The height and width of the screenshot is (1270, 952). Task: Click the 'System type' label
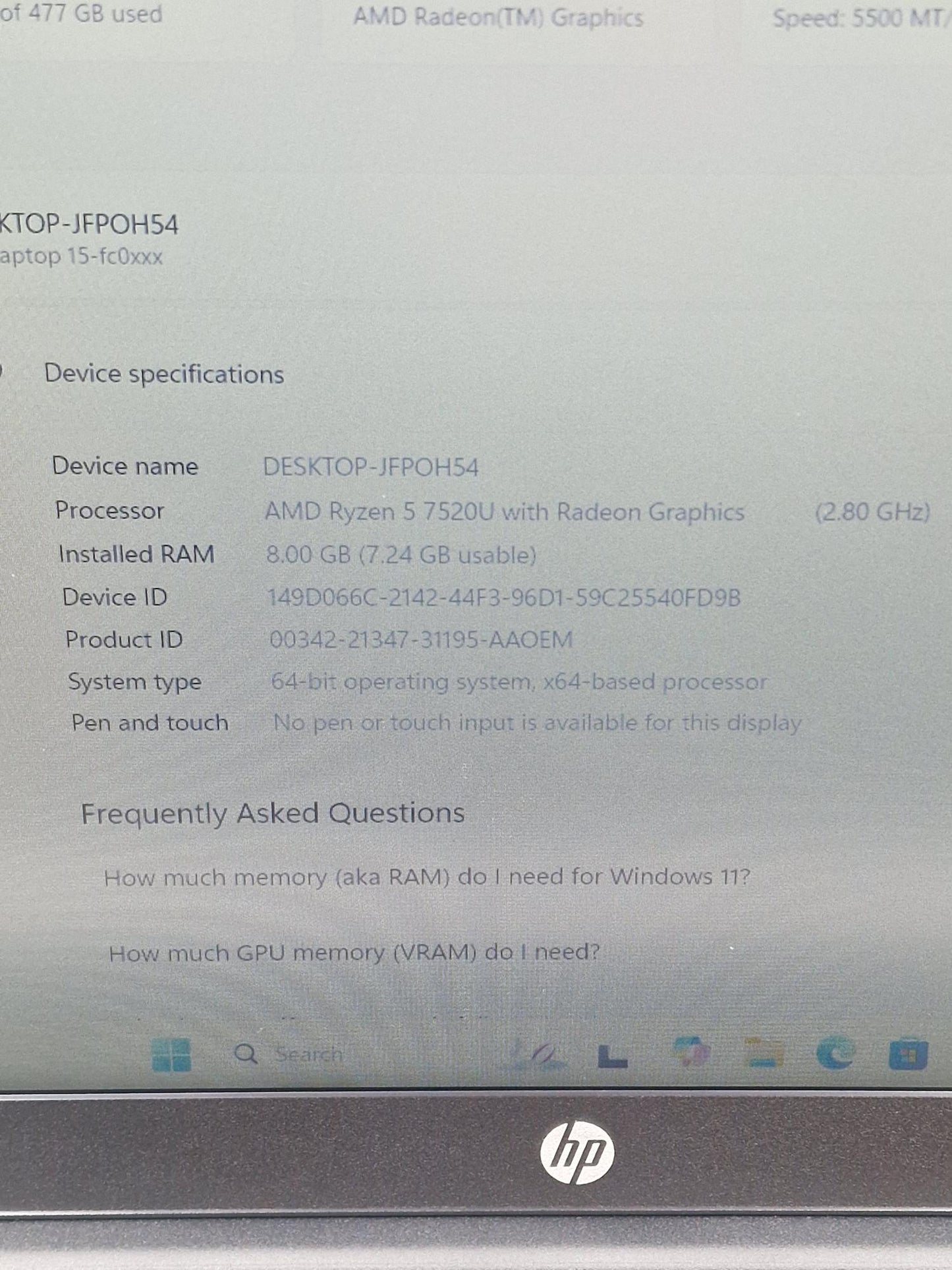[134, 681]
